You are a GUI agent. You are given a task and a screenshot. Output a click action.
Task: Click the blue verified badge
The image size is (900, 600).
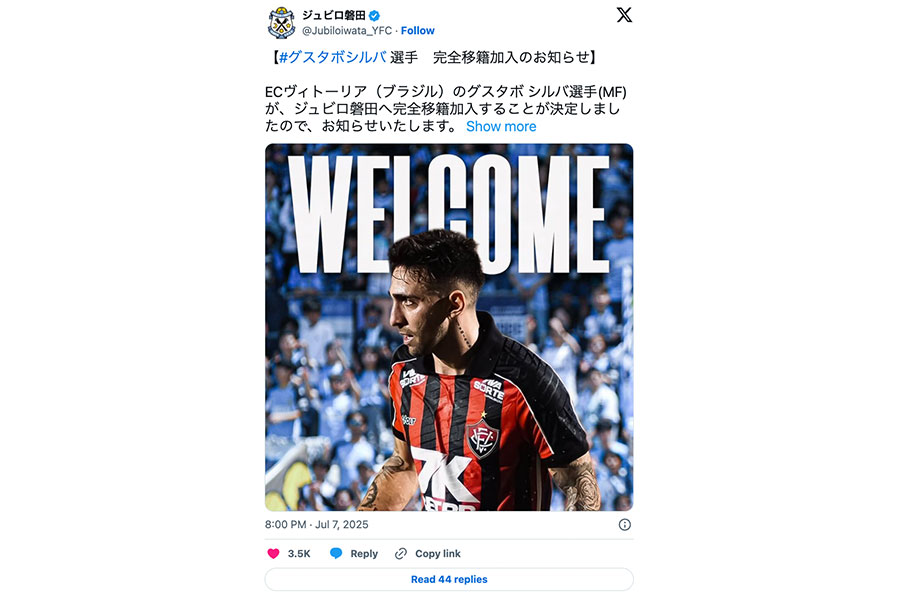(x=374, y=16)
